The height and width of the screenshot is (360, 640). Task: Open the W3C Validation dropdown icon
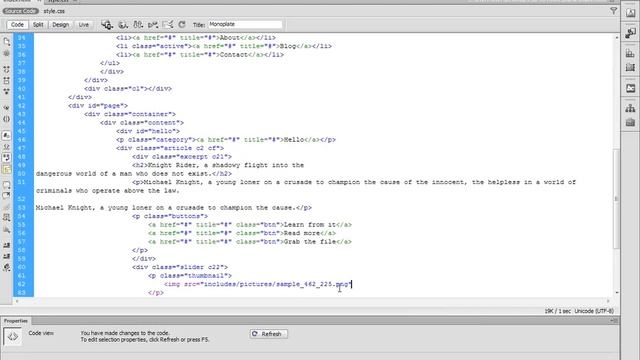[x=153, y=25]
